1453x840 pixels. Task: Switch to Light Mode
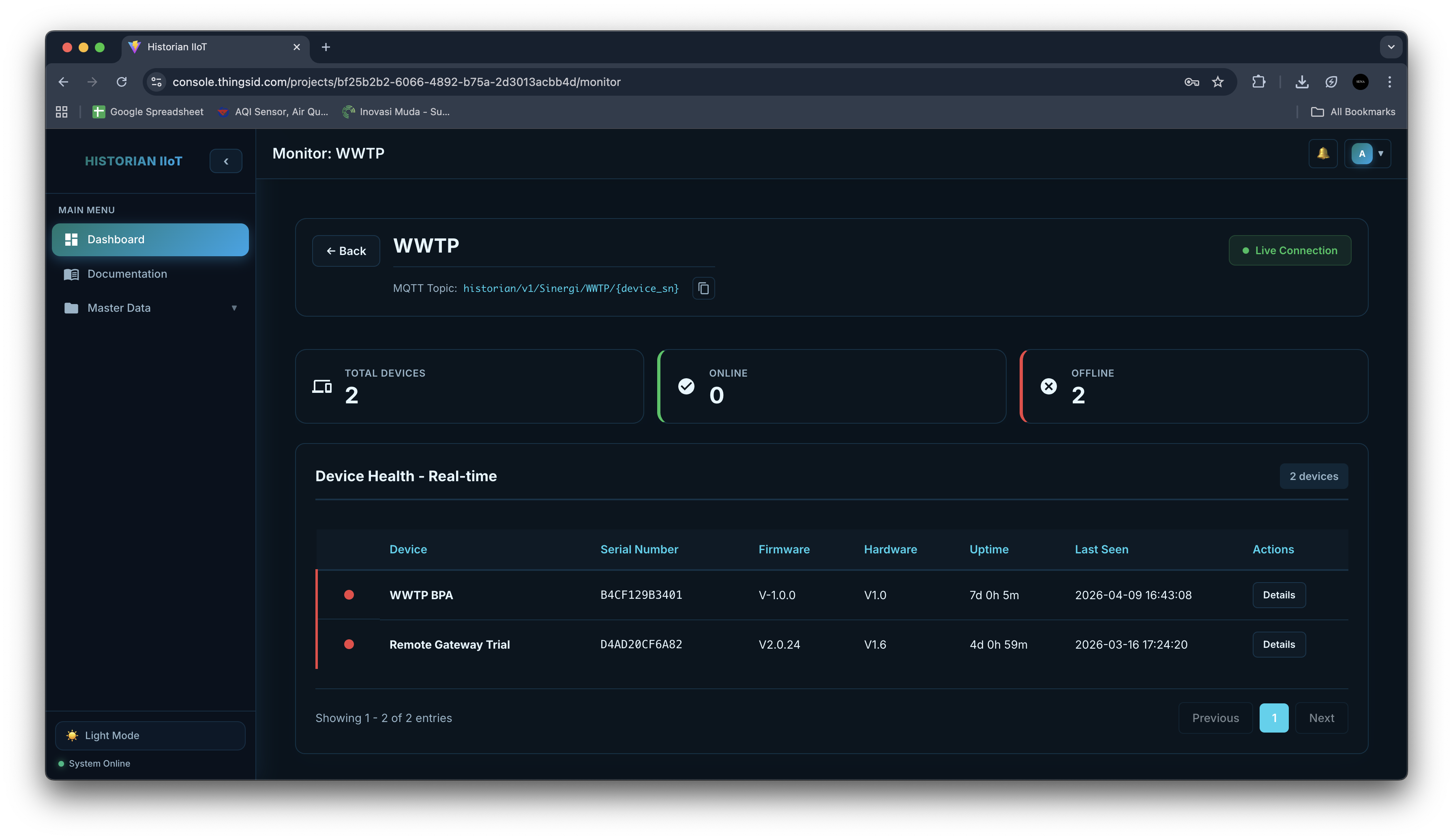[150, 735]
